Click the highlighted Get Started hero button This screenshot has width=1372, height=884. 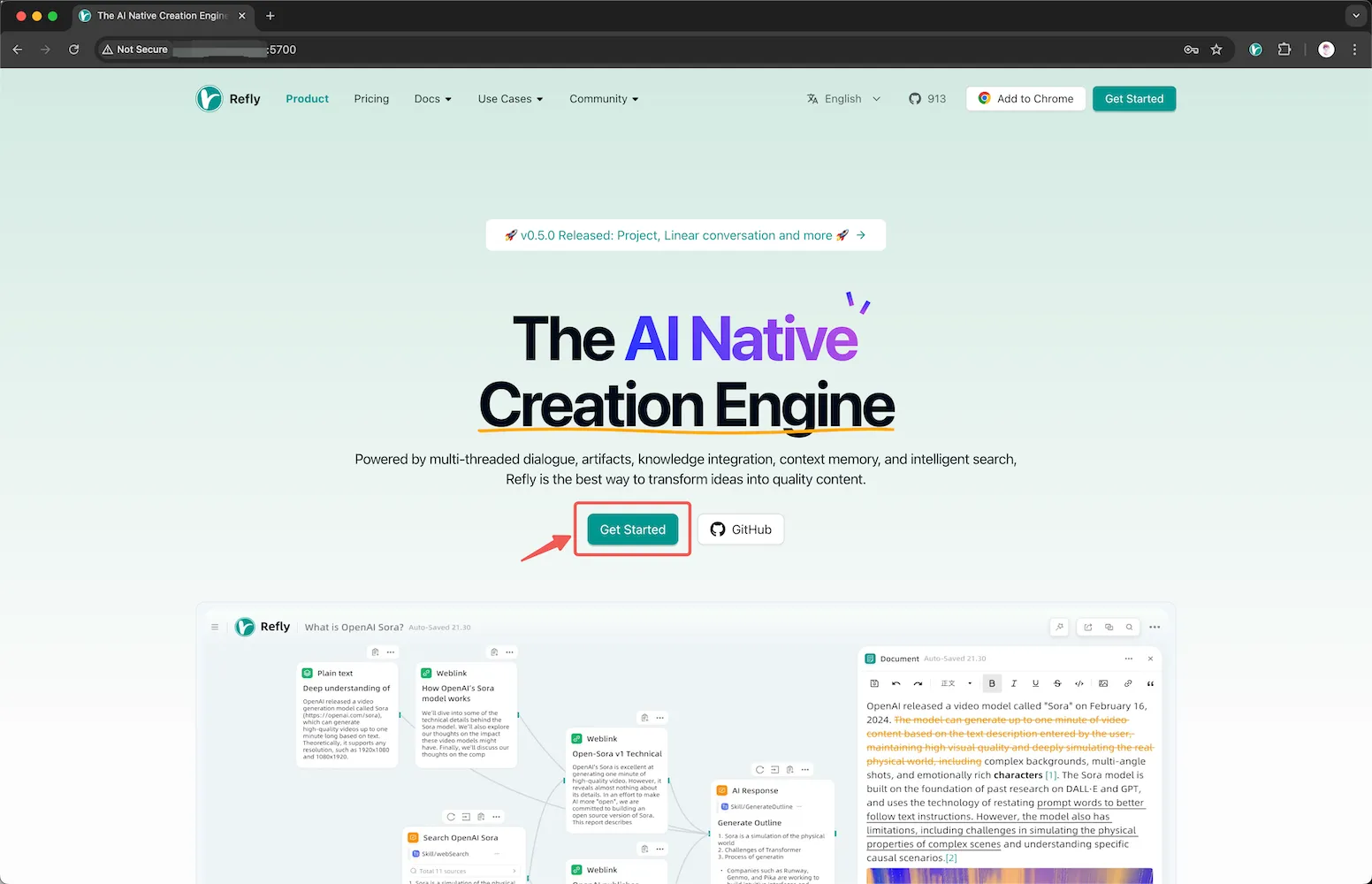click(633, 530)
